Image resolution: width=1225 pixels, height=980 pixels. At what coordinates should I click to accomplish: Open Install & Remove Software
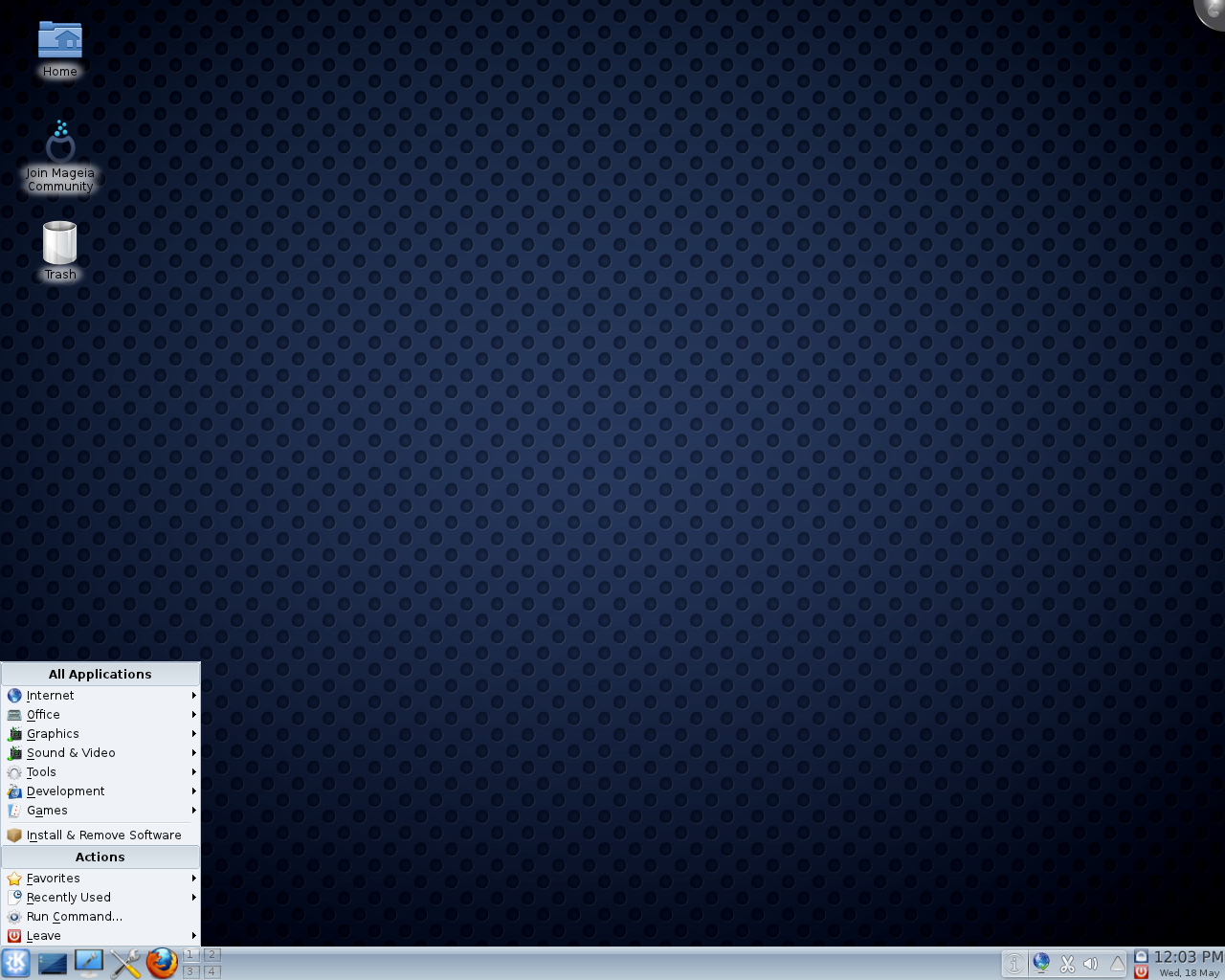pos(100,835)
